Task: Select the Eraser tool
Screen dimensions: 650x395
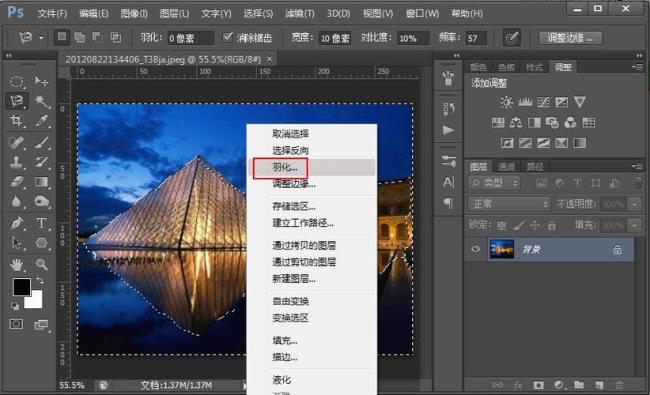Action: coord(17,182)
